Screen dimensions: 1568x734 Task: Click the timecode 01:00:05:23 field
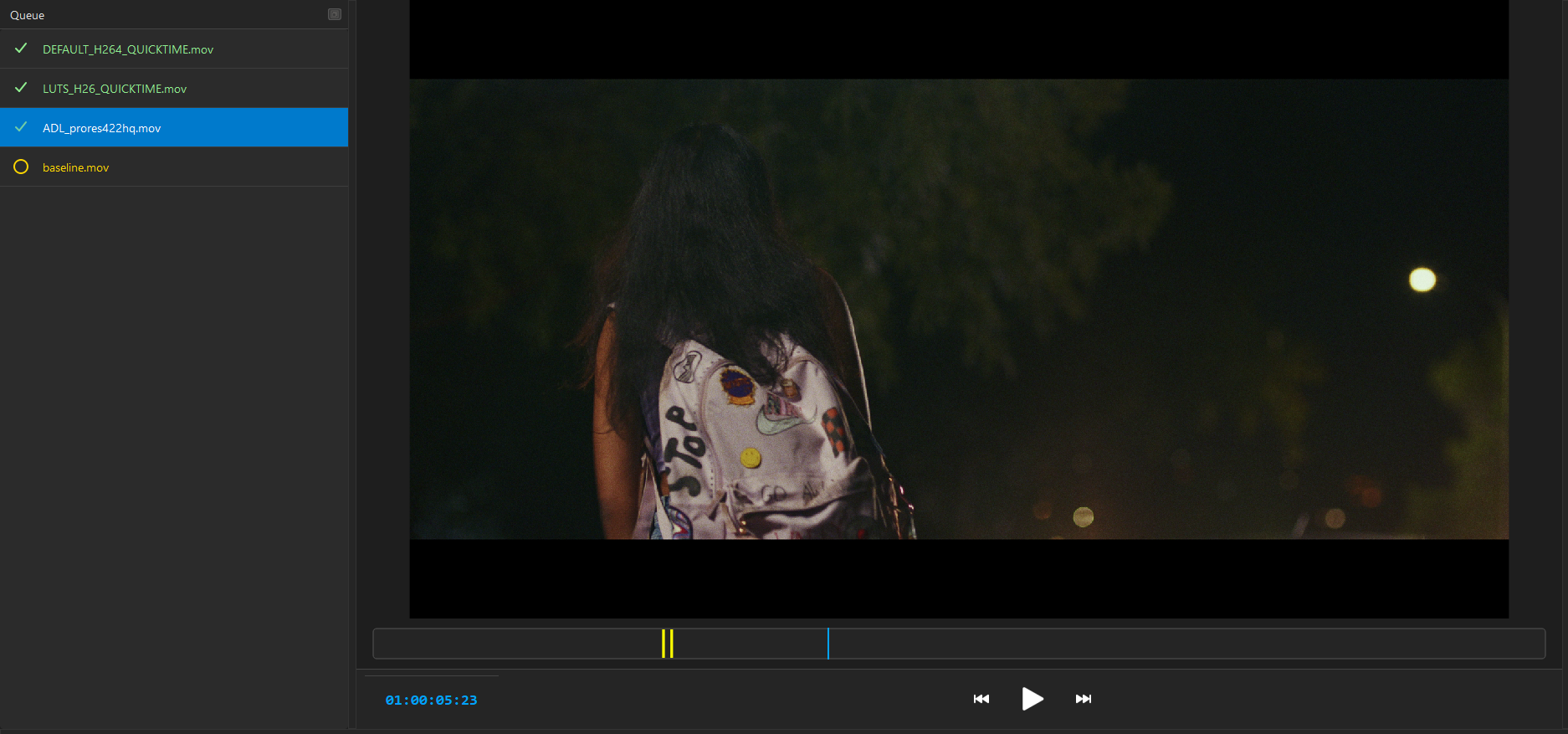click(x=431, y=701)
